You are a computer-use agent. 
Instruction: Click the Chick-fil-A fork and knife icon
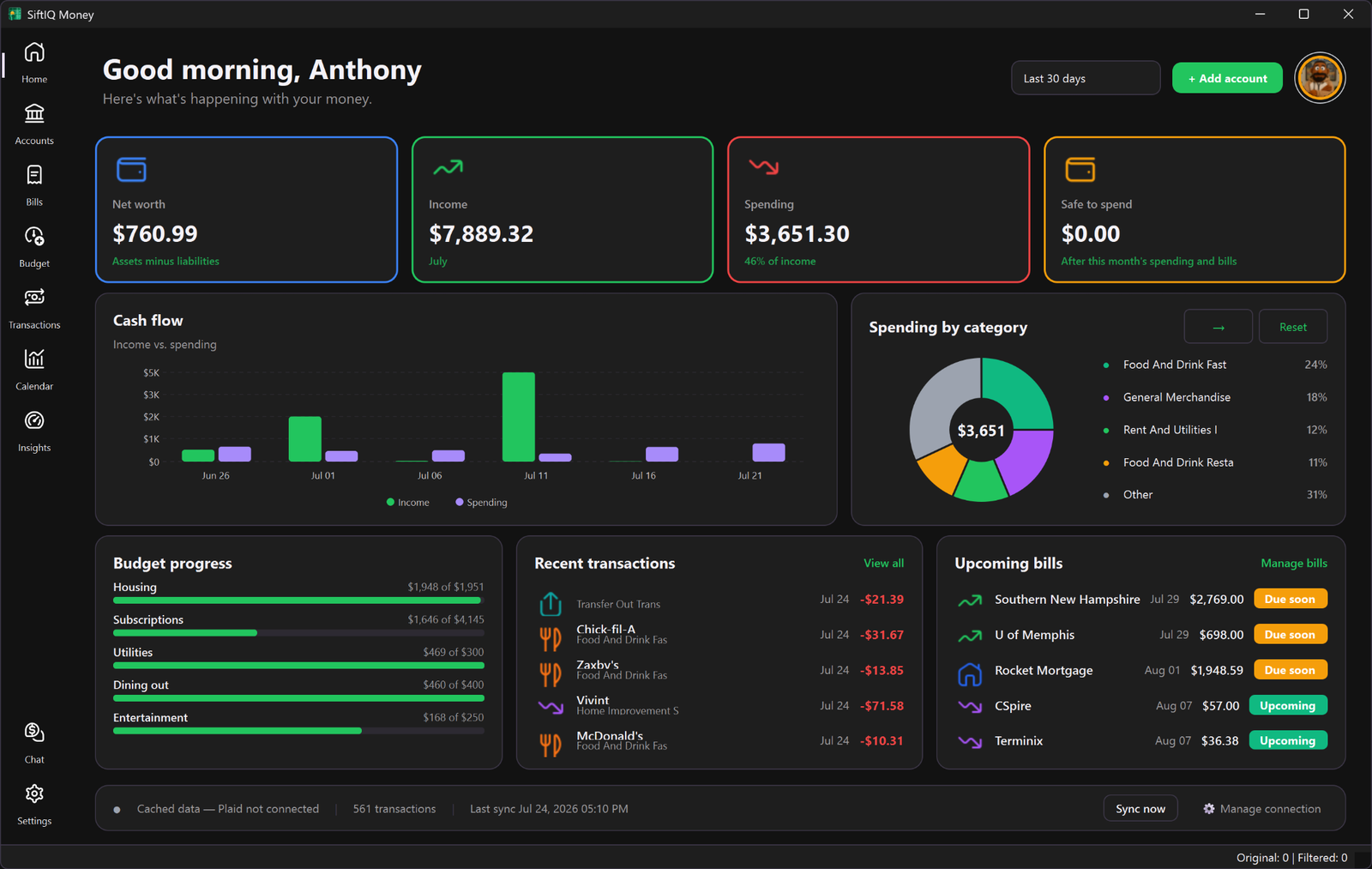point(551,639)
